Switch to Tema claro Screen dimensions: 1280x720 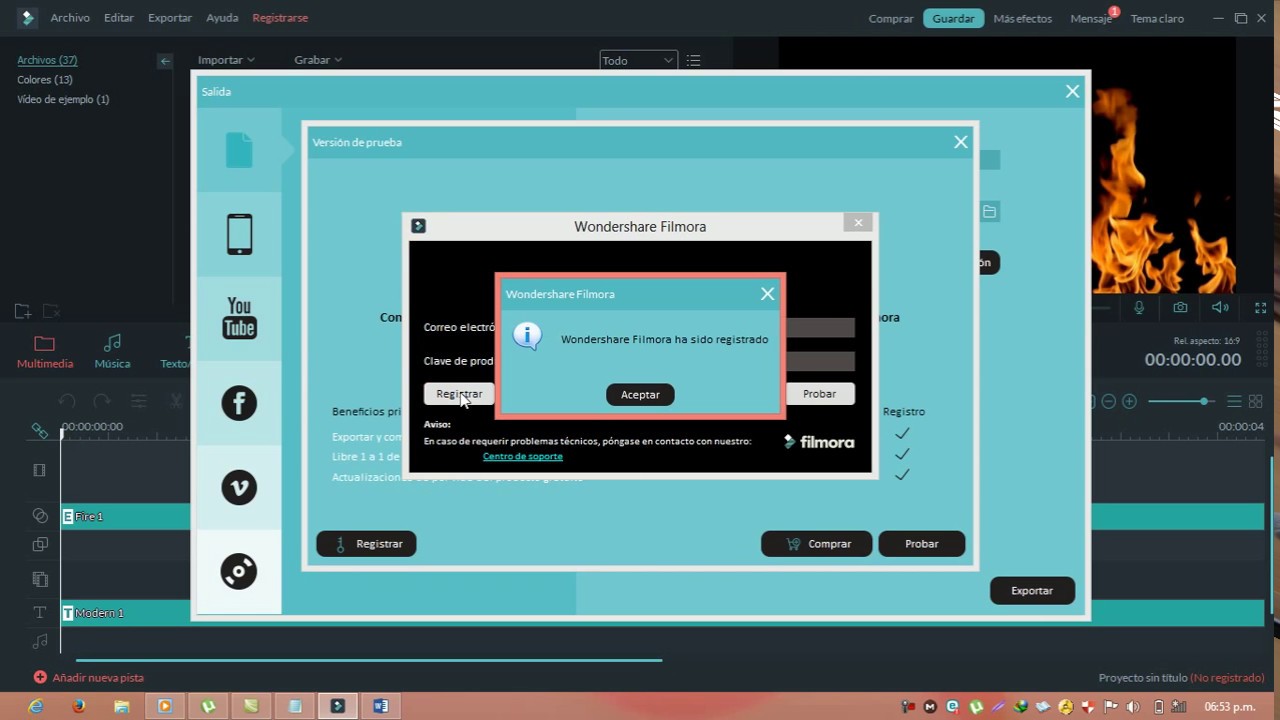1157,19
